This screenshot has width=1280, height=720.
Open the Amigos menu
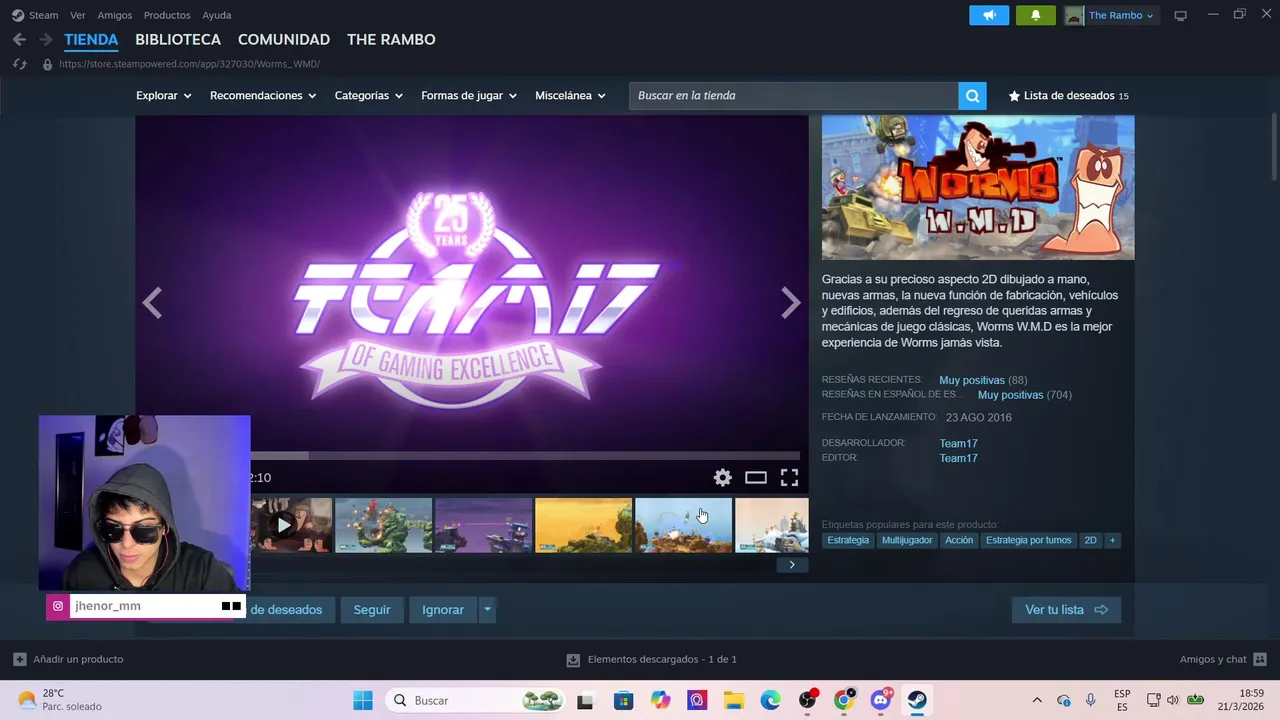[x=114, y=15]
